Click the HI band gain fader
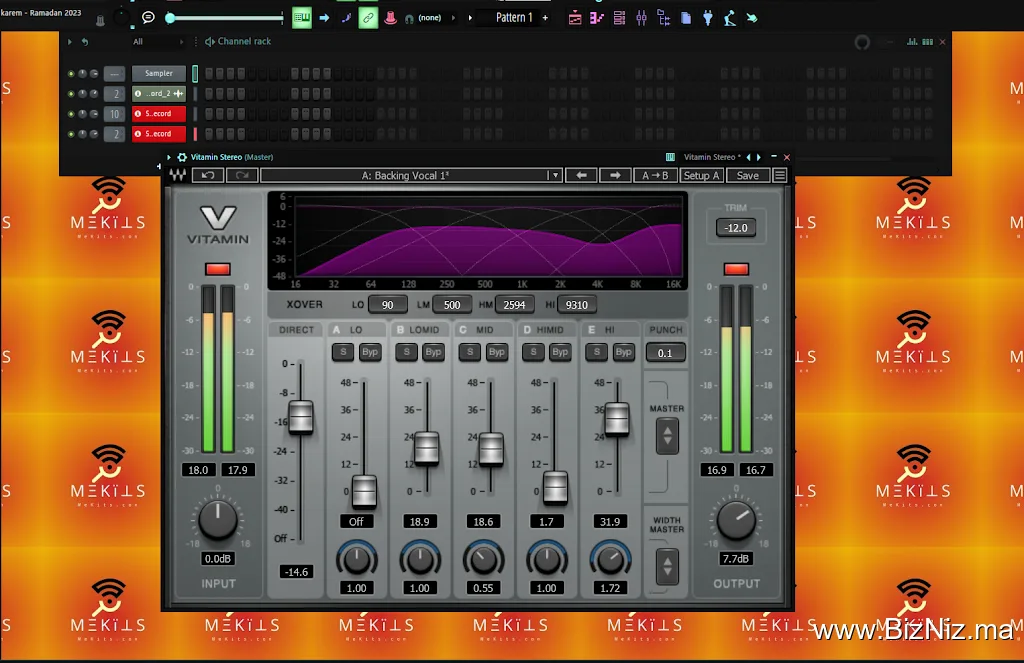This screenshot has width=1024, height=663. [x=616, y=419]
